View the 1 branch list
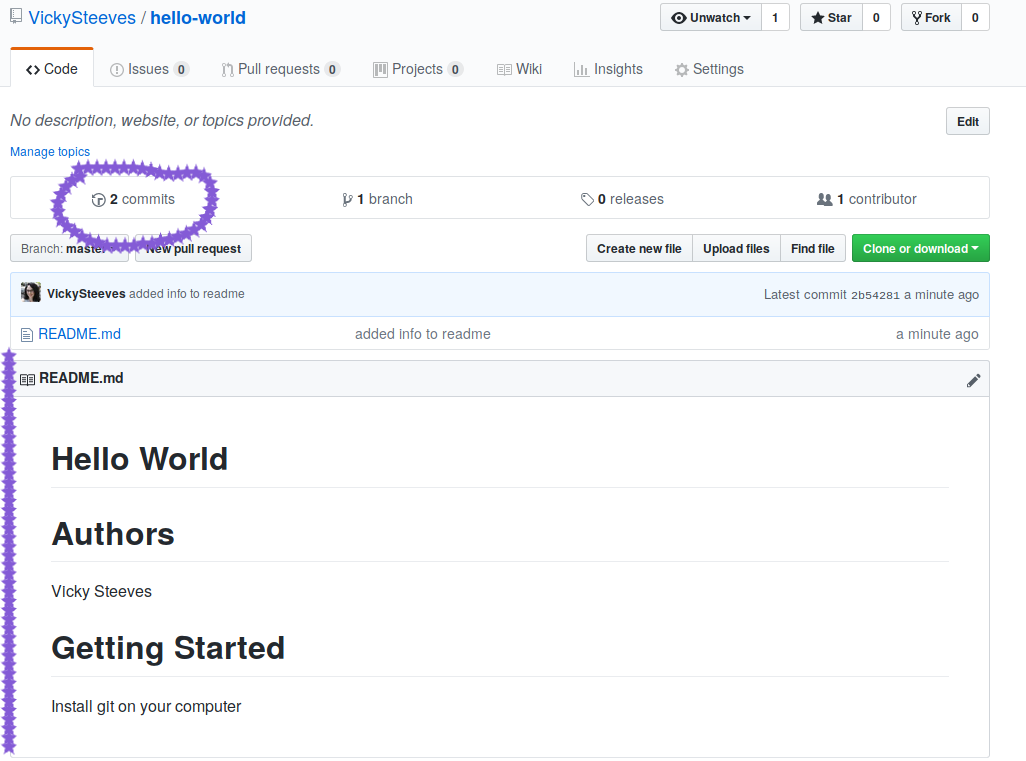 tap(378, 200)
